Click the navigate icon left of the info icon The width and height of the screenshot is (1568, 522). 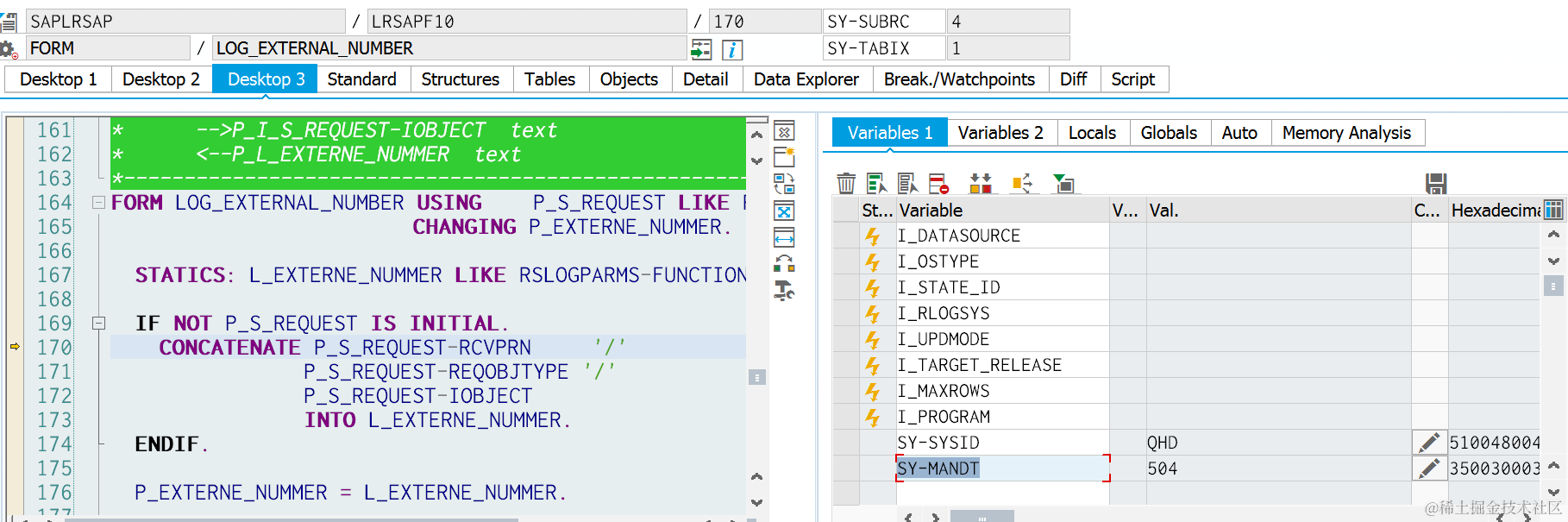[701, 49]
